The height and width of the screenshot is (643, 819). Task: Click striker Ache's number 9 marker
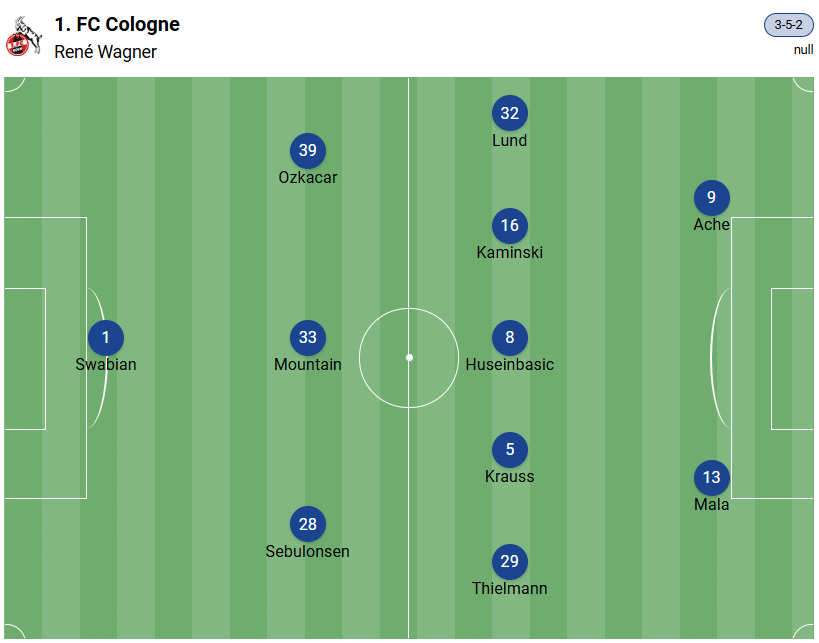click(x=712, y=198)
